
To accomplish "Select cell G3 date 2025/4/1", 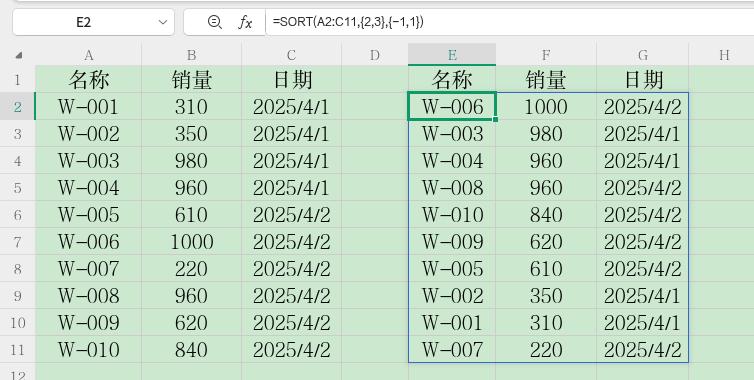I will [642, 133].
